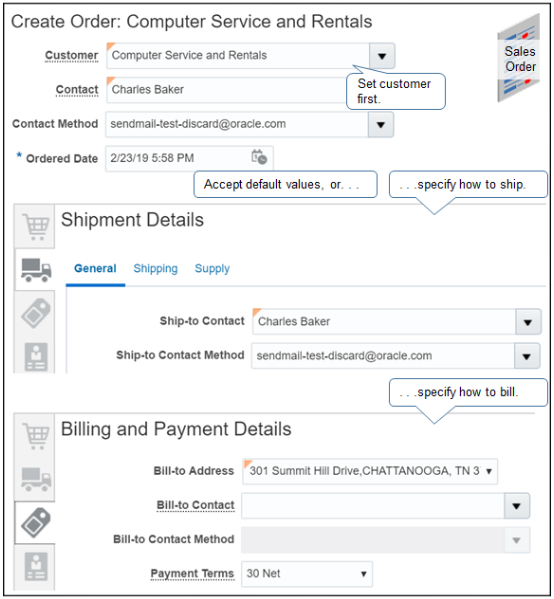
Task: Expand the Bill-to Contact dropdown arrow
Action: tap(517, 506)
